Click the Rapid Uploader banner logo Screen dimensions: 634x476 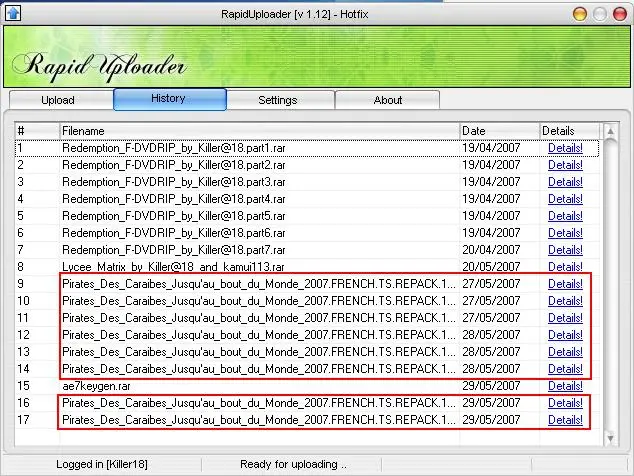click(x=99, y=67)
